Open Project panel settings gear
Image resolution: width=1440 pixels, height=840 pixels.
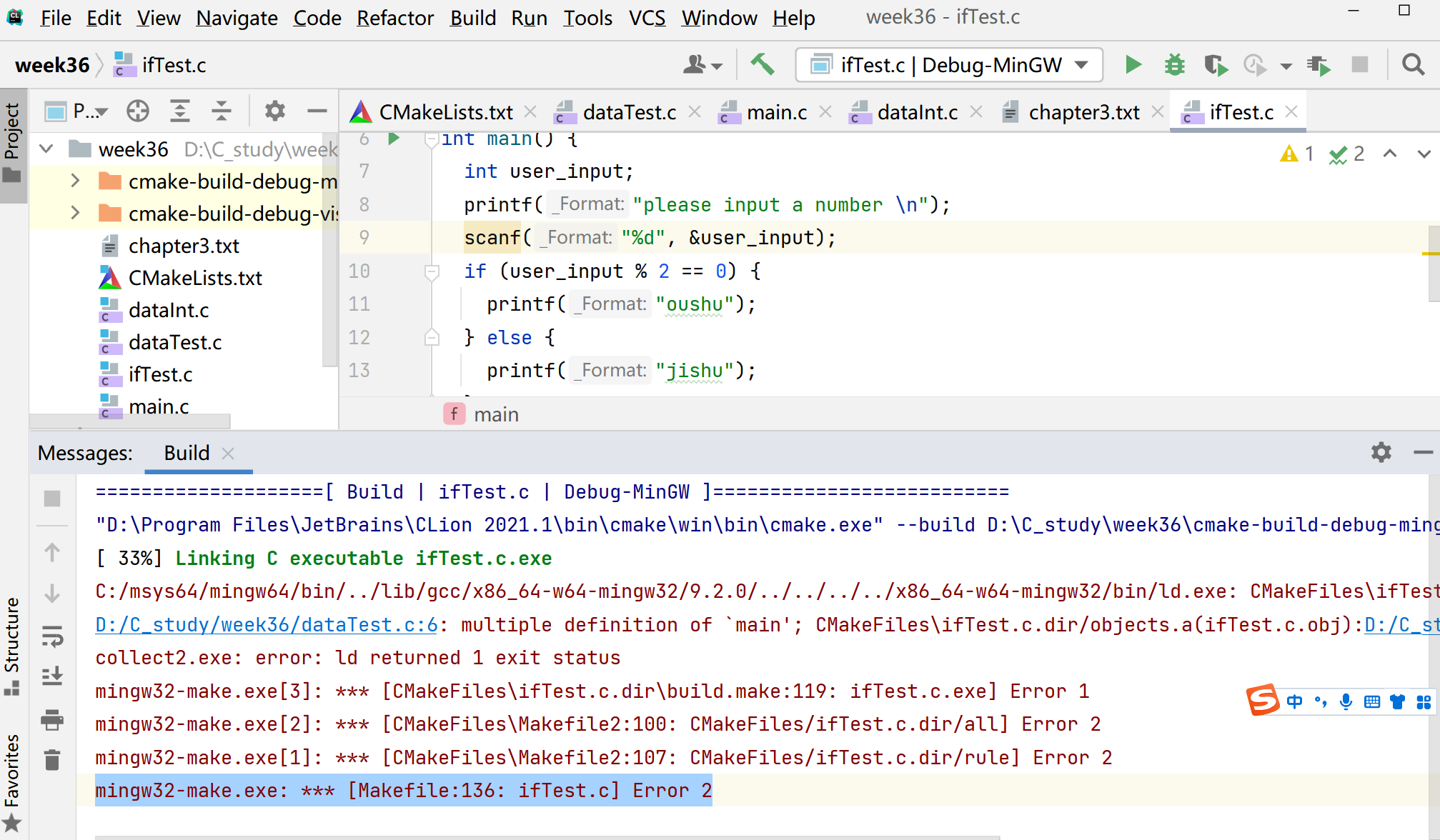click(x=274, y=111)
